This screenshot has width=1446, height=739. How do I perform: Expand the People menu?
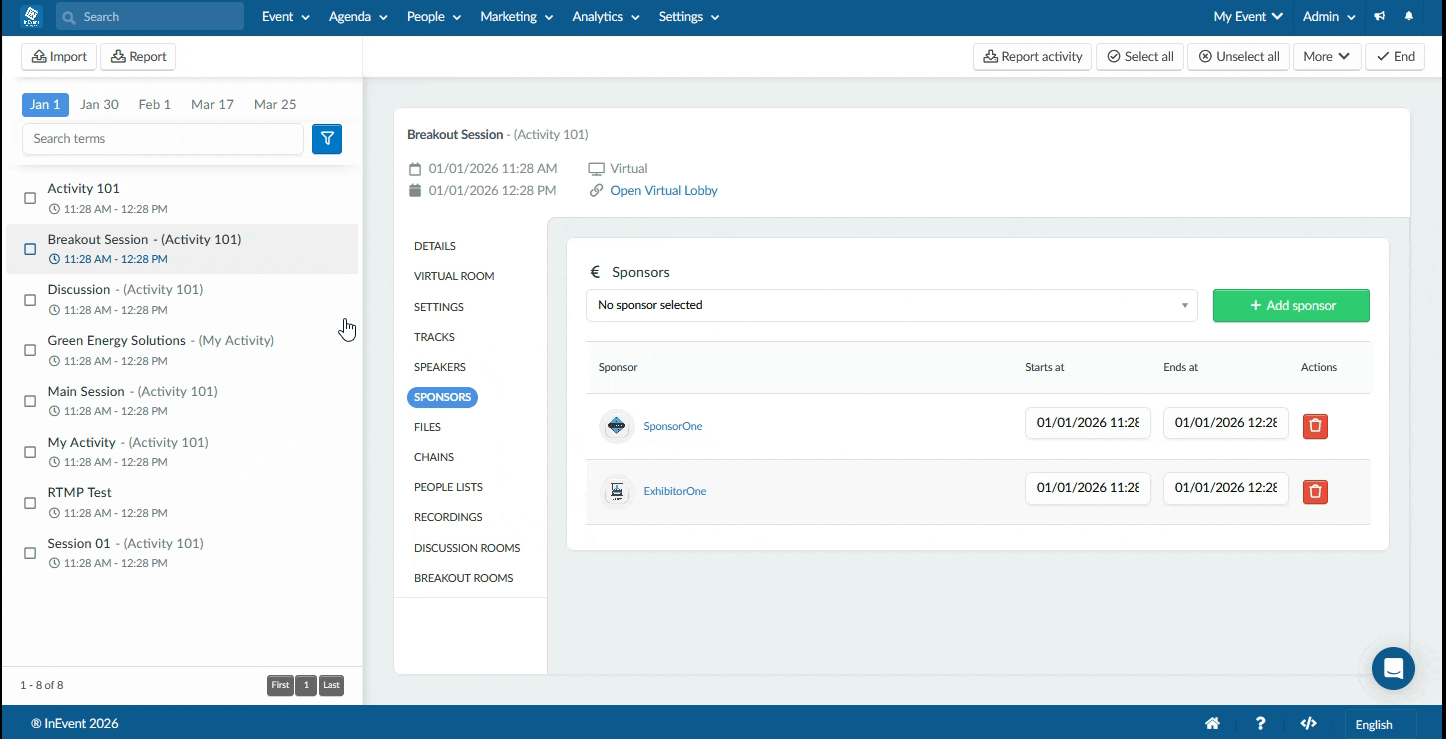click(x=434, y=17)
